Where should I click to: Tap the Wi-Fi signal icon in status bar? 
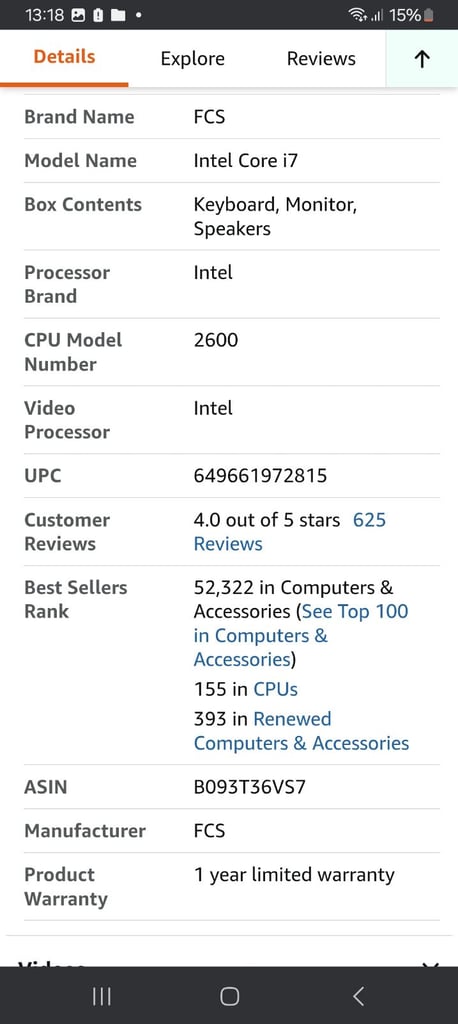pyautogui.click(x=357, y=14)
